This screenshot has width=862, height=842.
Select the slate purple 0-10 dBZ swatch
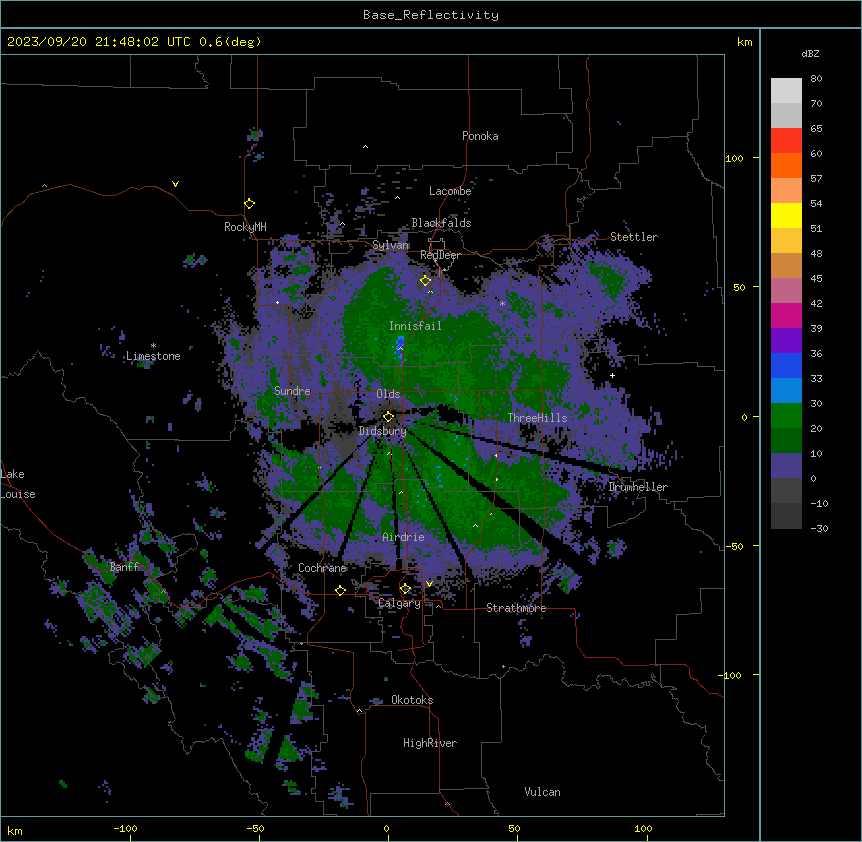click(x=786, y=466)
